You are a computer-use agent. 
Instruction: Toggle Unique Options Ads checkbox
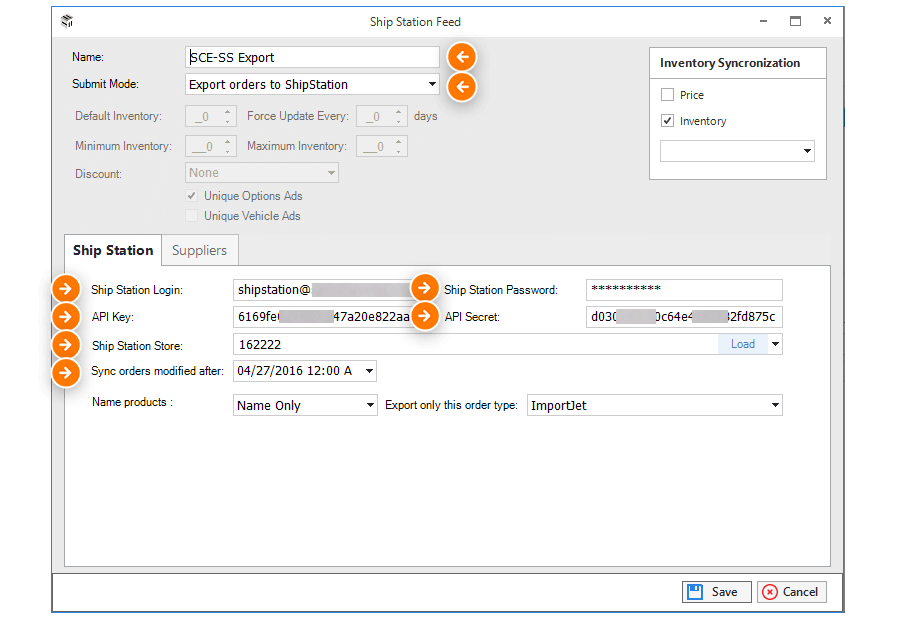coord(192,196)
